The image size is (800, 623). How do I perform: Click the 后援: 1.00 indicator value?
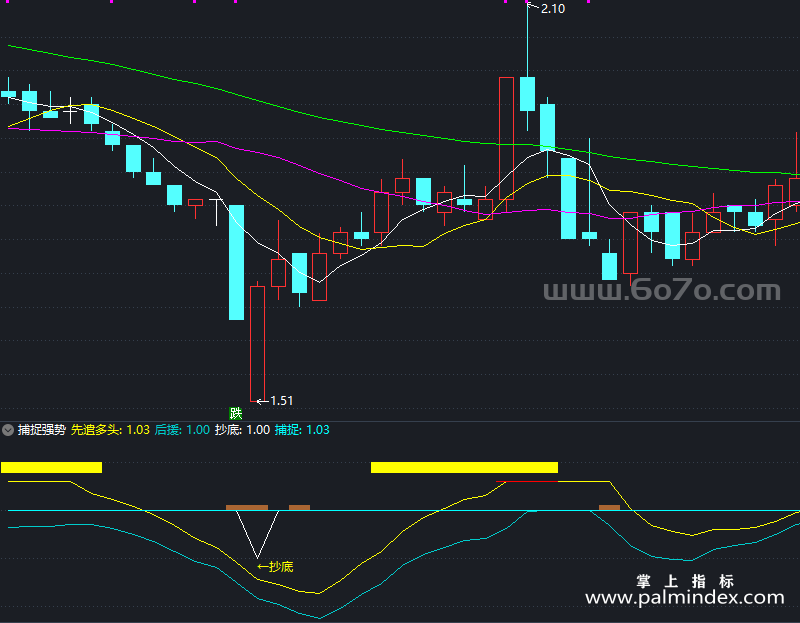pyautogui.click(x=182, y=430)
